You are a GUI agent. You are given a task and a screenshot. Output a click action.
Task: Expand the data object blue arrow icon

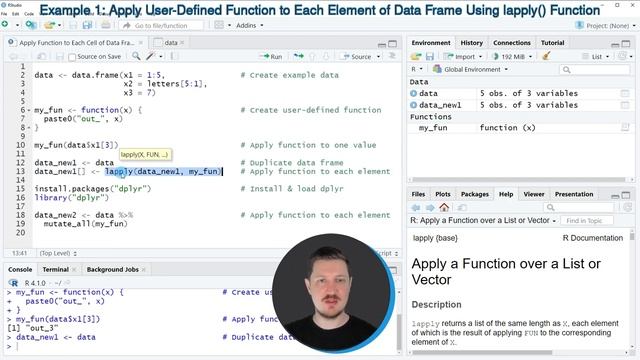(x=413, y=93)
